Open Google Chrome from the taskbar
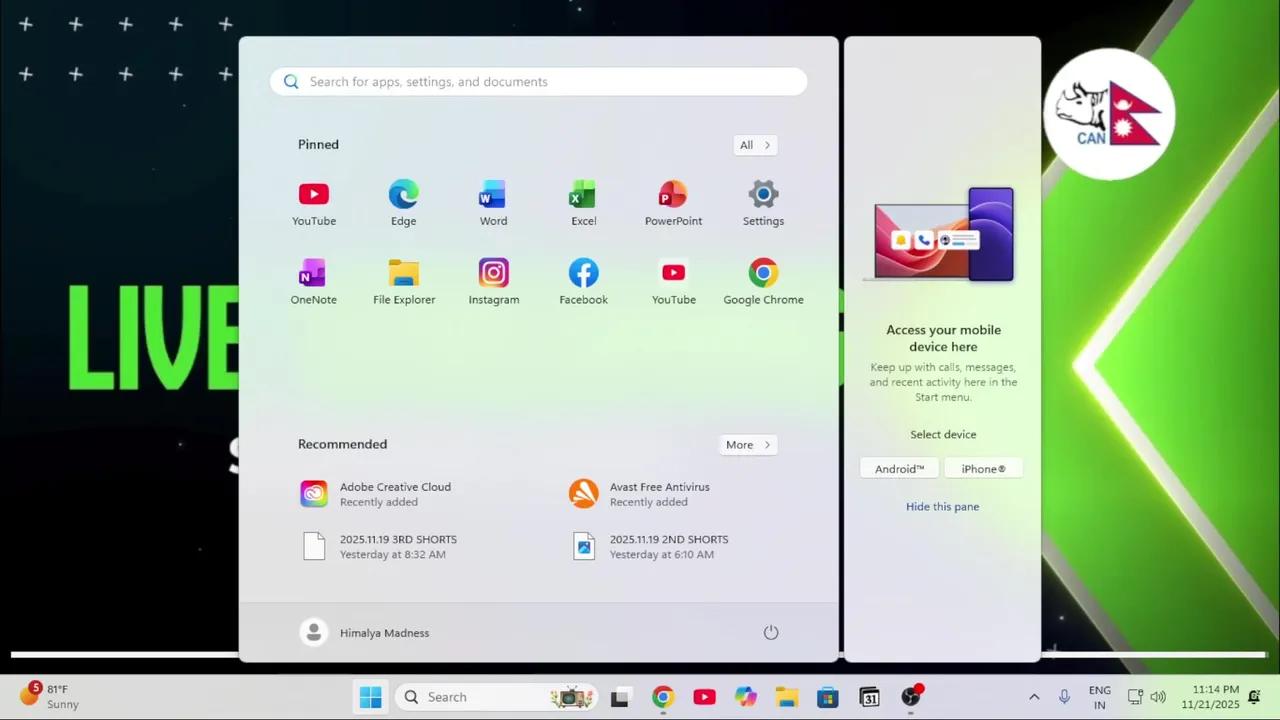 pos(662,697)
